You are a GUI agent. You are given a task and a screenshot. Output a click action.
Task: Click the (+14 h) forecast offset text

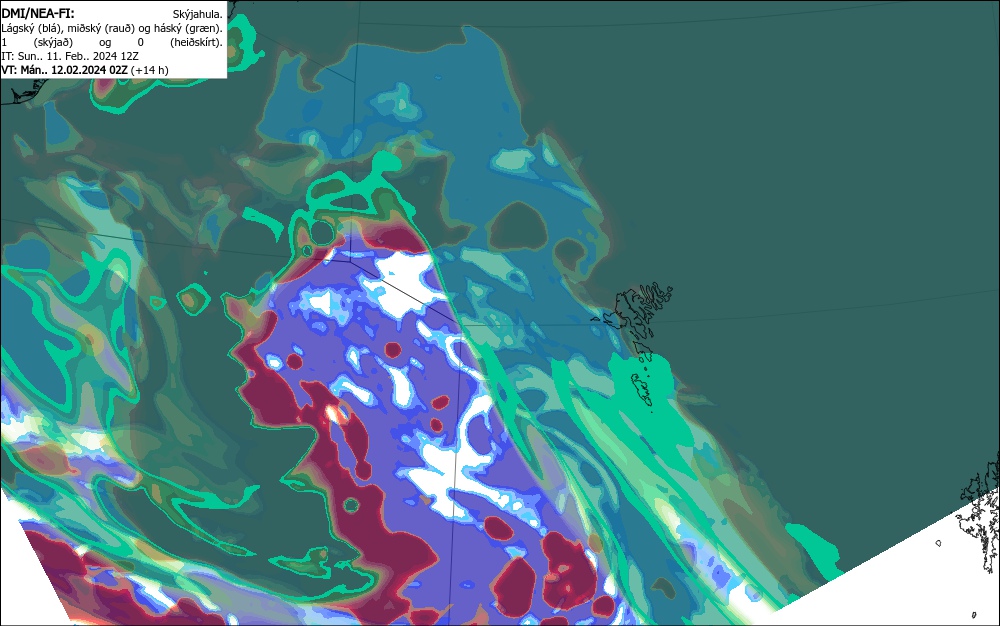point(149,70)
